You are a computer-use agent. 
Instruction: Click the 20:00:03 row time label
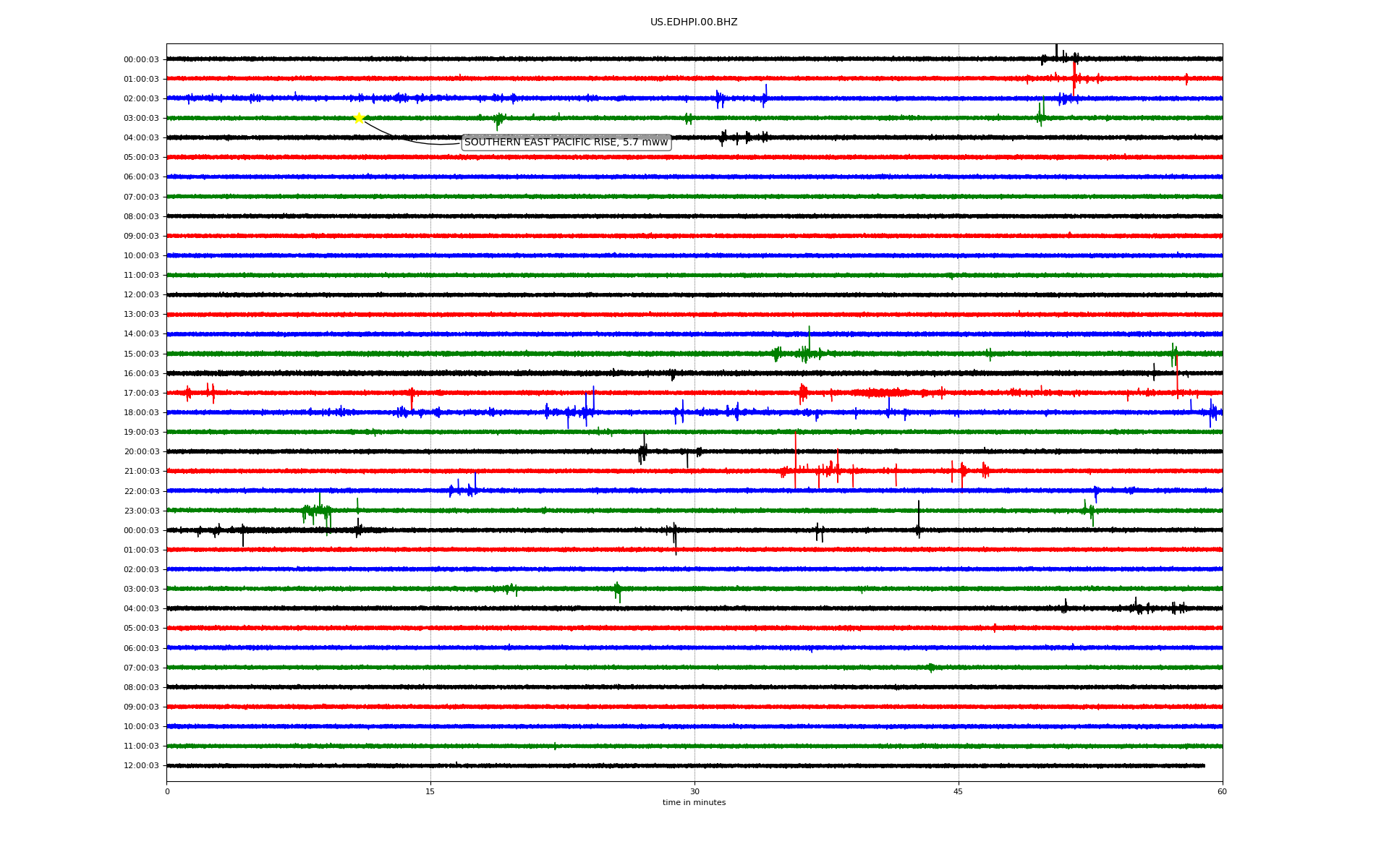click(141, 452)
